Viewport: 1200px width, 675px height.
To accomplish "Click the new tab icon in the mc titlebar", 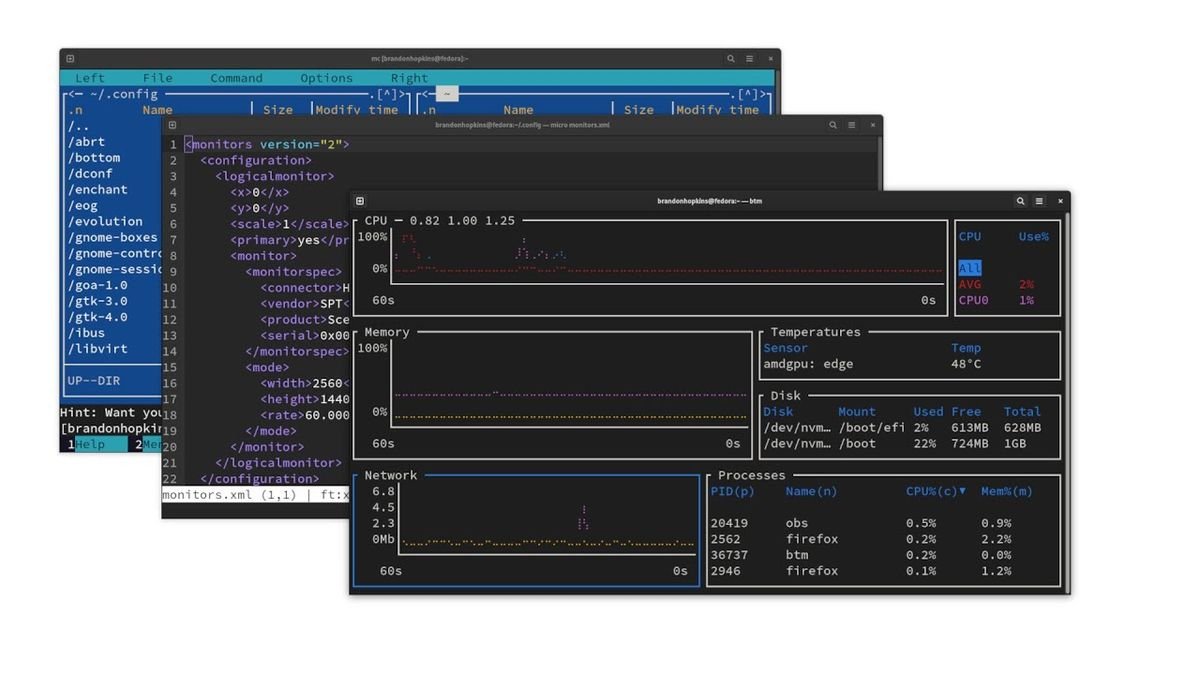I will point(70,58).
